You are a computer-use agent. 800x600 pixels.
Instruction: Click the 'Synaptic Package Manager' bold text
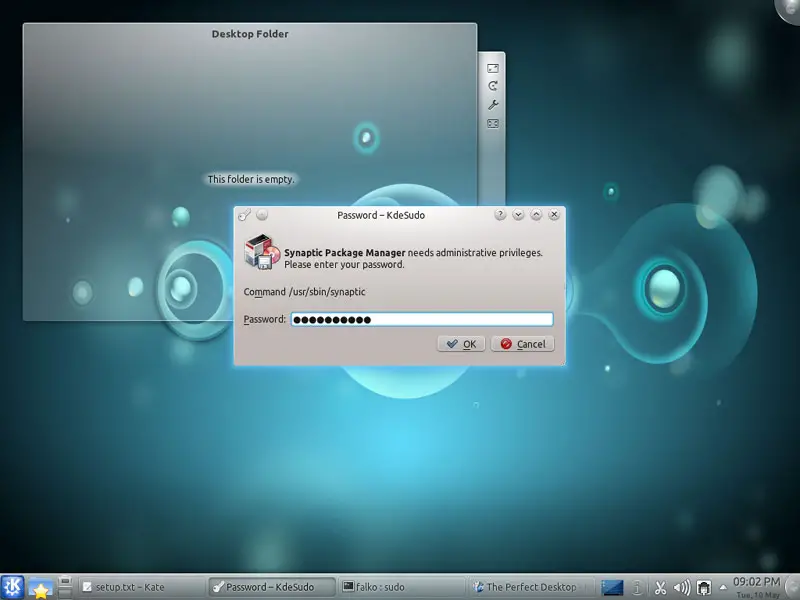[344, 253]
